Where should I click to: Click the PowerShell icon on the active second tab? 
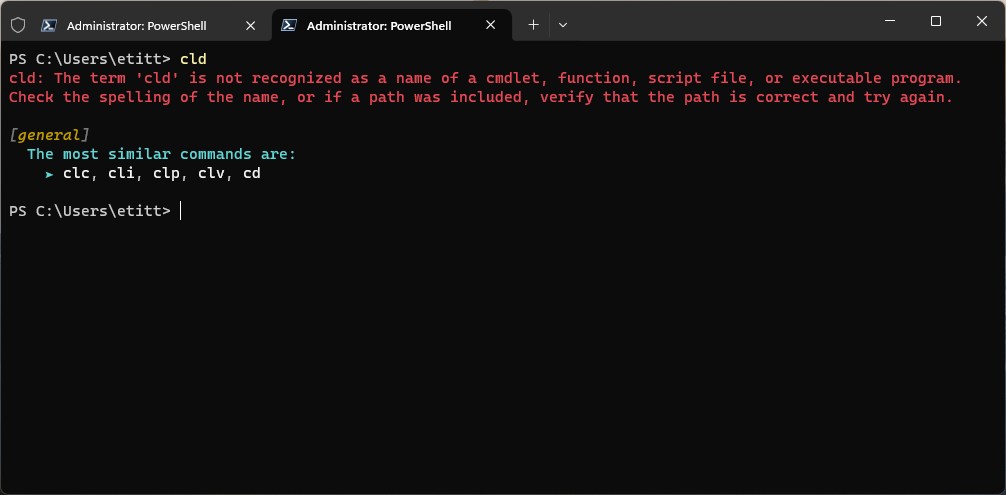click(289, 25)
